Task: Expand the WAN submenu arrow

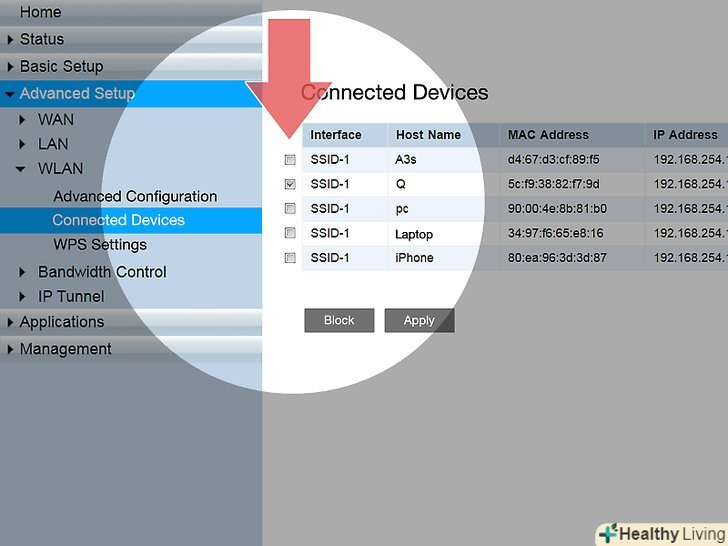Action: coord(22,120)
